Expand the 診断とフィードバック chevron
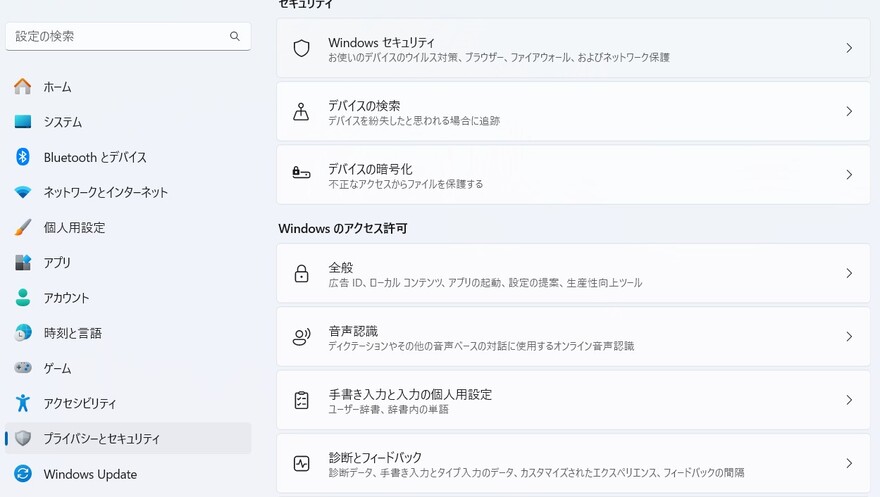Viewport: 880px width, 497px height. [849, 464]
